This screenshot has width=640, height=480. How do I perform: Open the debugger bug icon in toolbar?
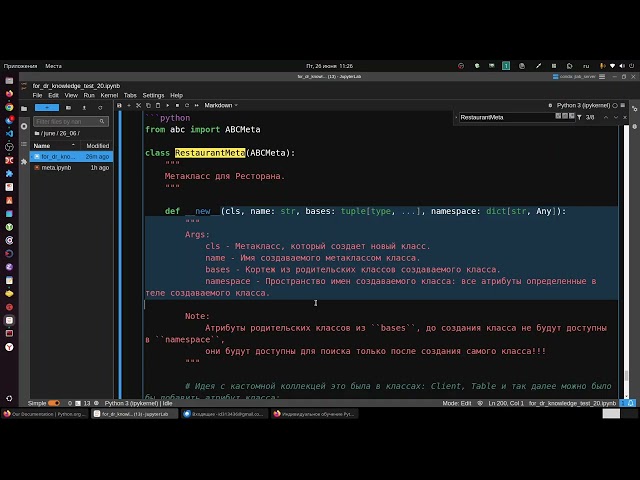[550, 105]
